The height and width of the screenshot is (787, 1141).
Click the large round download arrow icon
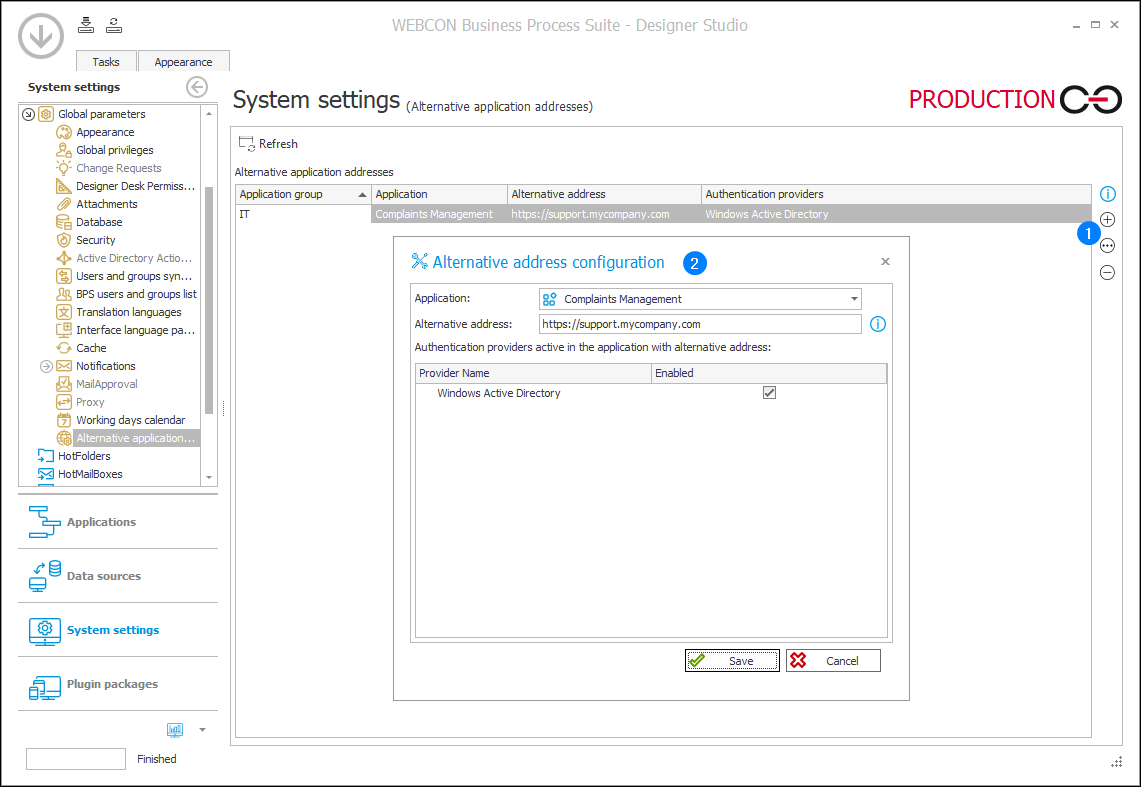tap(41, 36)
